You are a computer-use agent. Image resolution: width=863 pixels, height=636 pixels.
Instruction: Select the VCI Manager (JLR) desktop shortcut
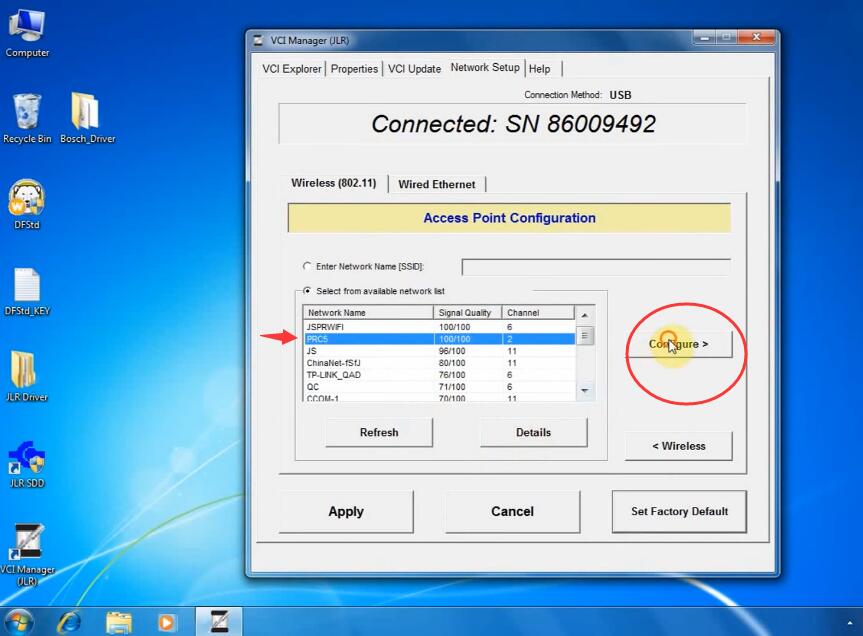[27, 554]
